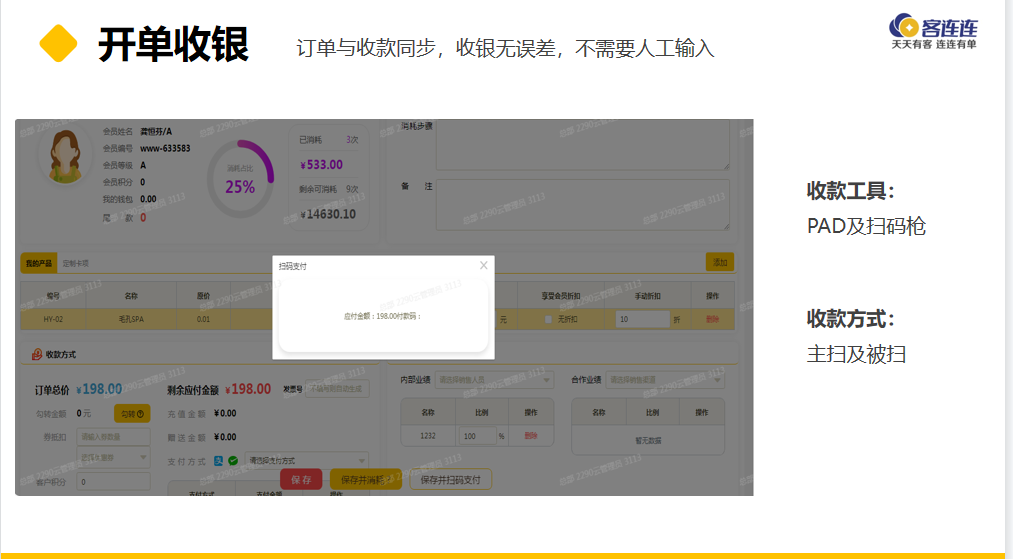
Task: Open the 合作业绩 channel dropdown
Action: pos(665,380)
